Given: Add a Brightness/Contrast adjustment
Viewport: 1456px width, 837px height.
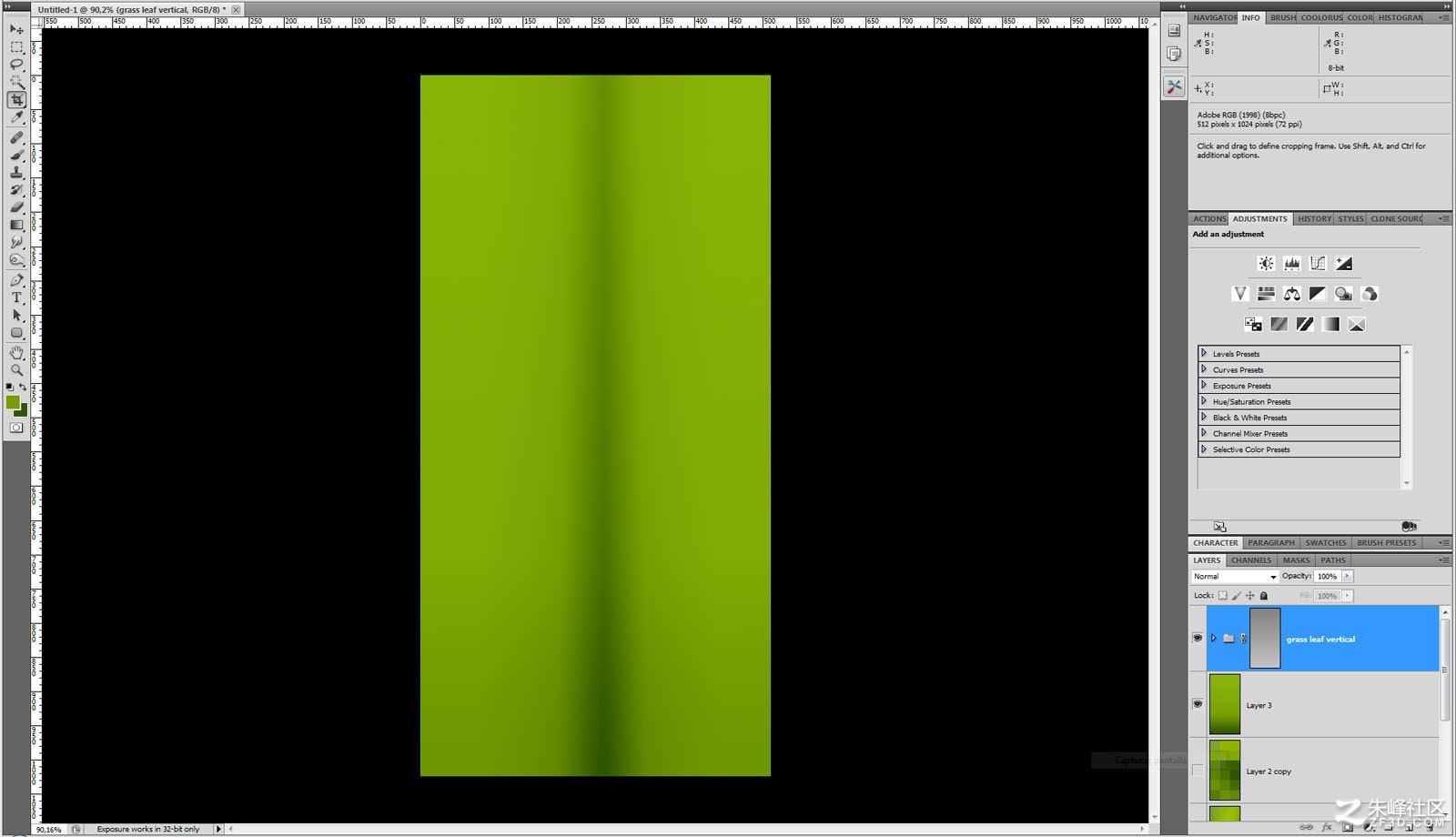Looking at the screenshot, I should pos(1266,263).
